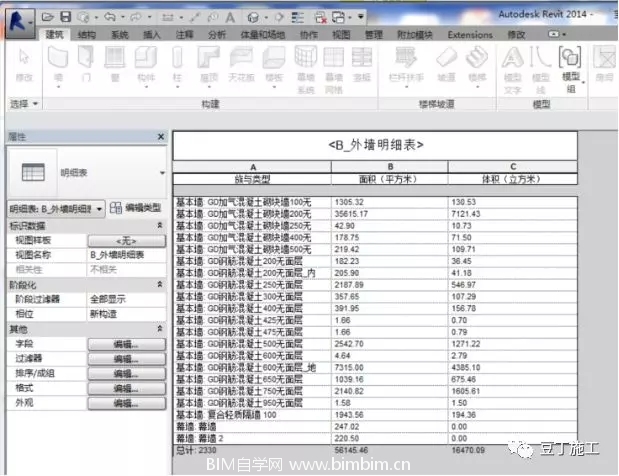The image size is (619, 476).
Task: Collapse the 阶段化 properties section
Action: pos(160,284)
